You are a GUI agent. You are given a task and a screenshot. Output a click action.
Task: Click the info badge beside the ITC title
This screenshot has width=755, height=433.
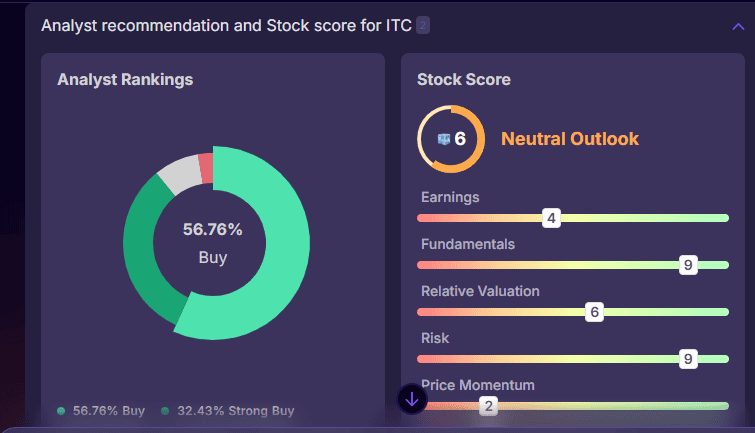click(423, 26)
